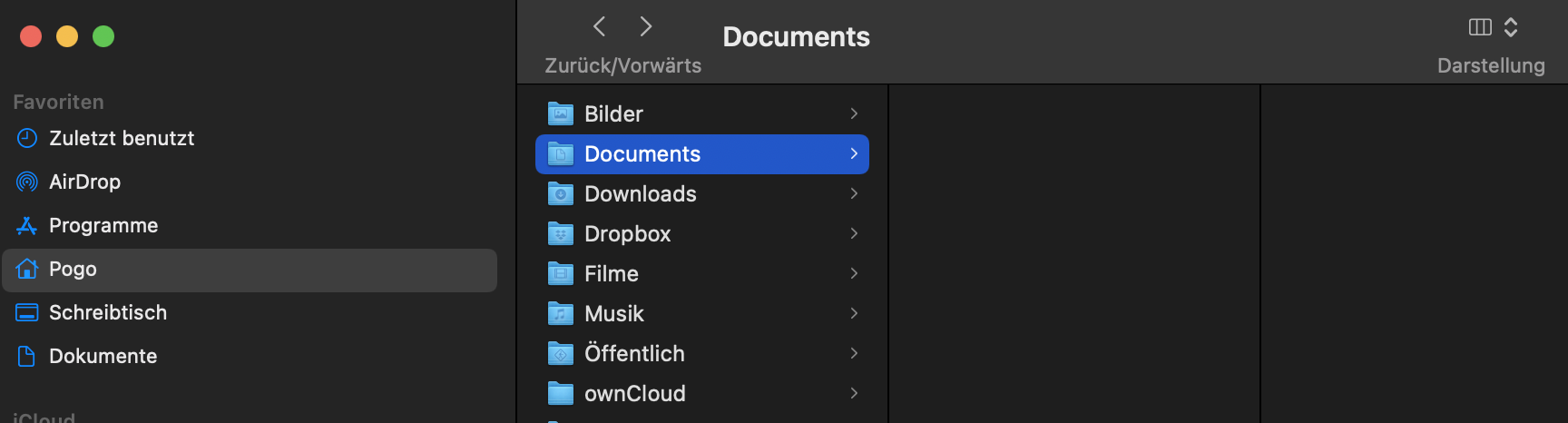The width and height of the screenshot is (1568, 423).
Task: Expand ownCloud folder via its chevron
Action: click(x=854, y=393)
